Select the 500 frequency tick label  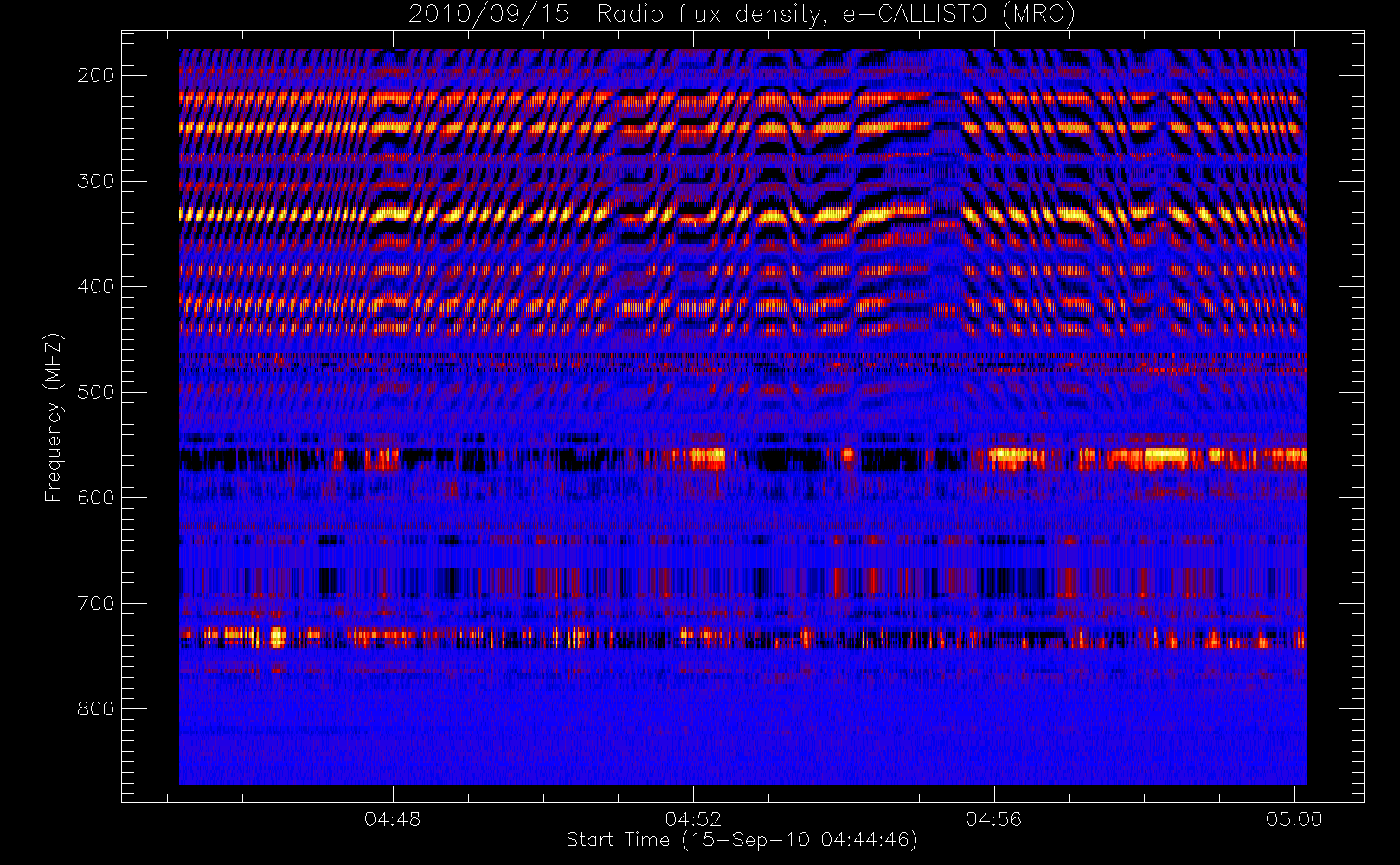(x=95, y=392)
